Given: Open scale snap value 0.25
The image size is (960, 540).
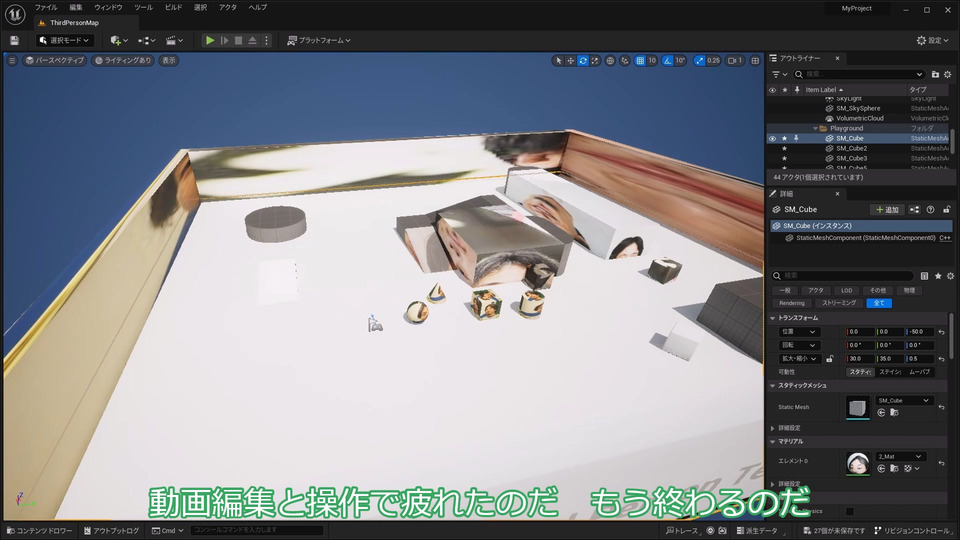Looking at the screenshot, I should point(713,61).
